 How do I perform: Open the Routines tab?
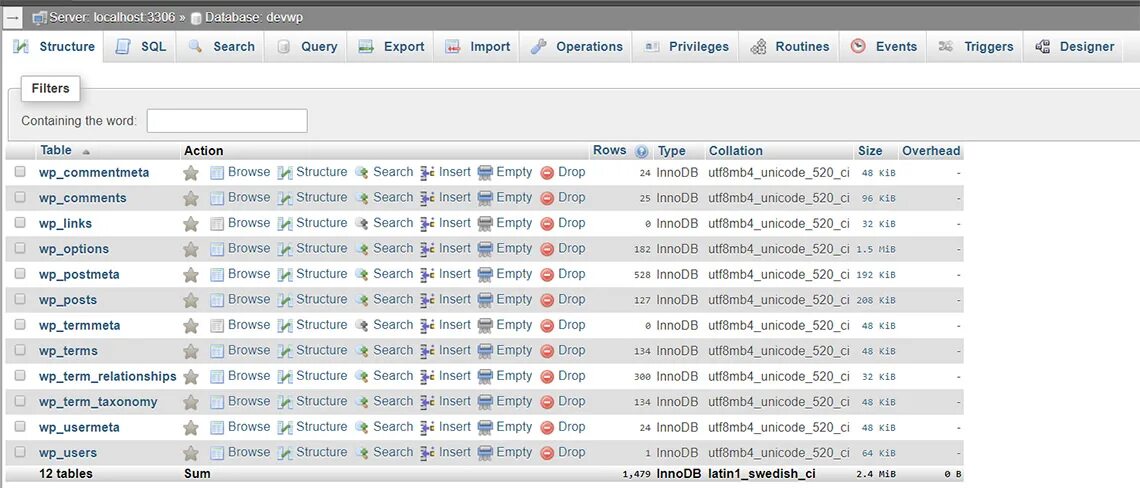click(x=790, y=47)
